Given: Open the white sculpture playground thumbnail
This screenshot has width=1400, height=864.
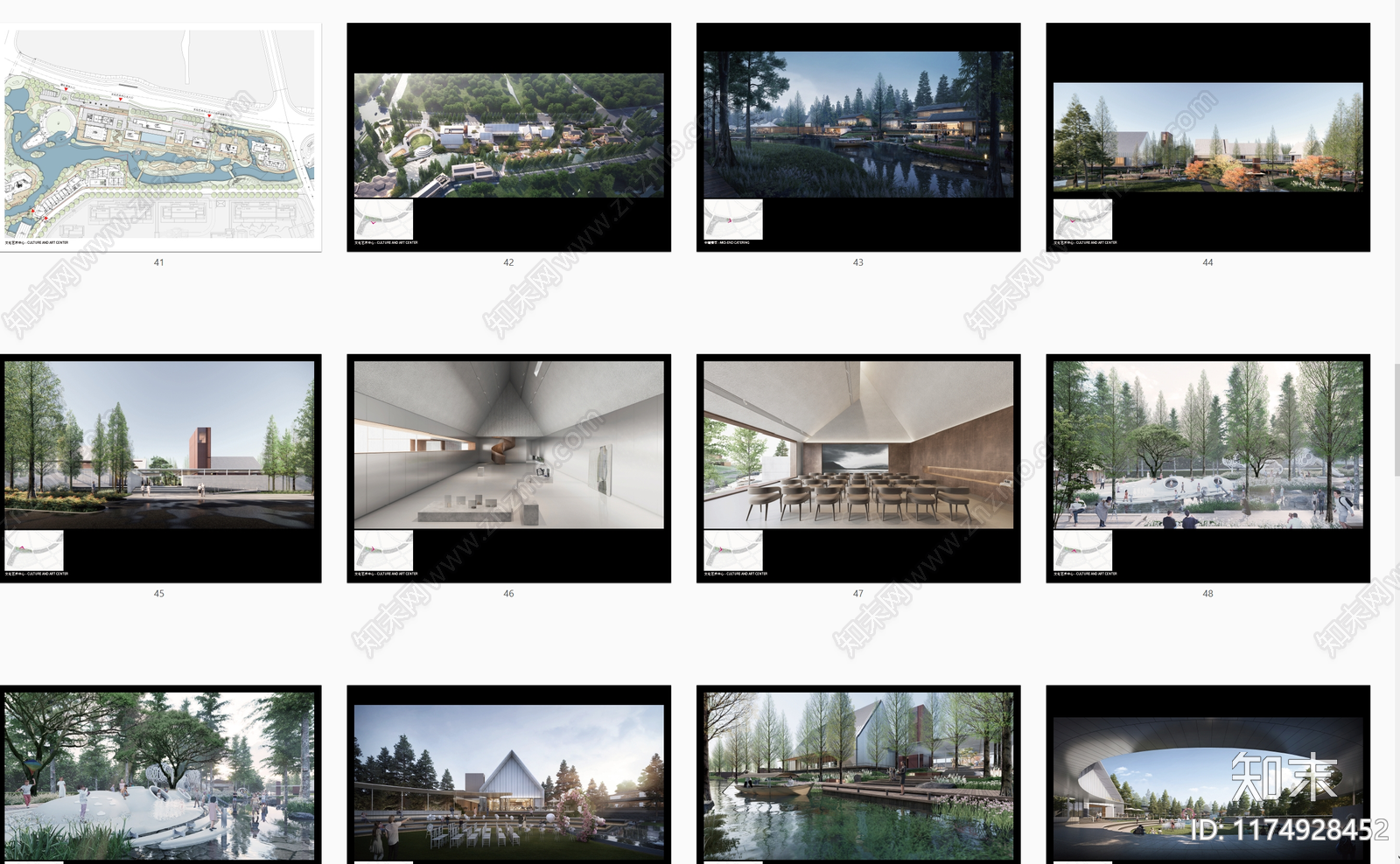Looking at the screenshot, I should [x=159, y=775].
